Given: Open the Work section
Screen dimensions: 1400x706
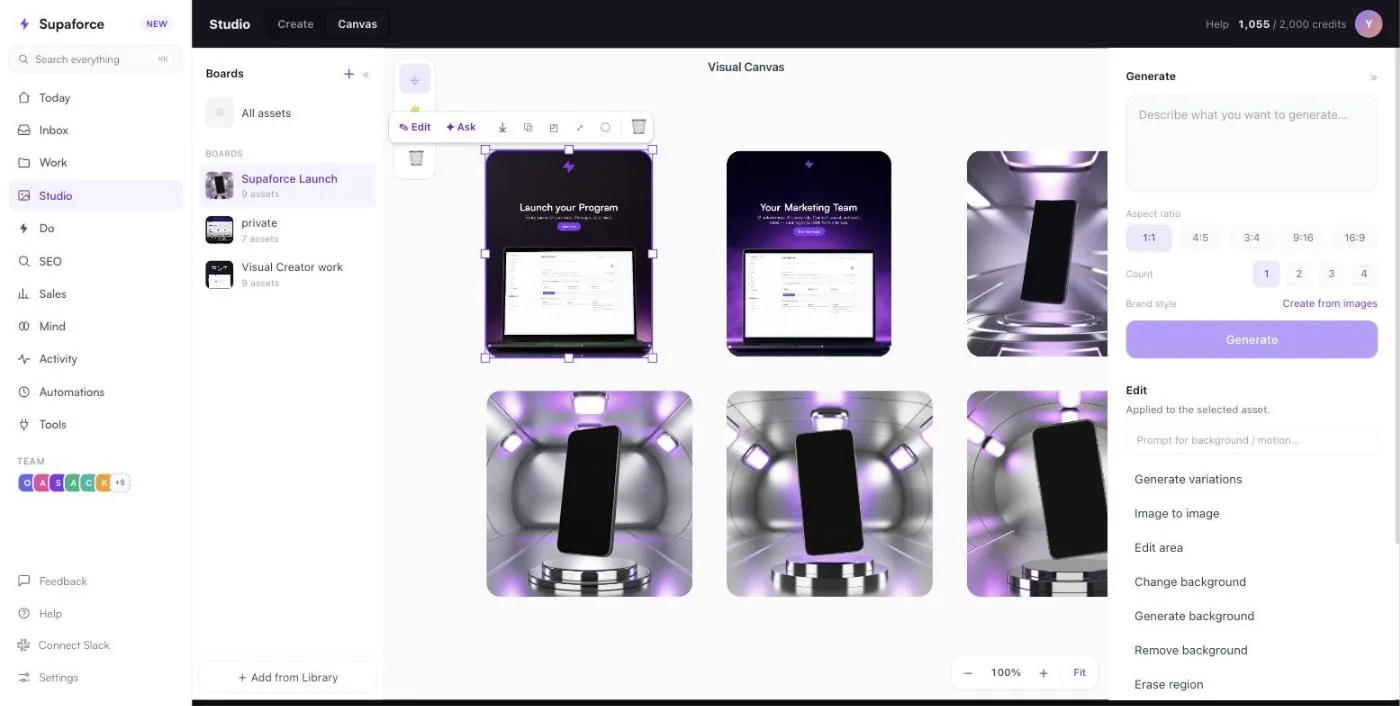Looking at the screenshot, I should 96,163.
